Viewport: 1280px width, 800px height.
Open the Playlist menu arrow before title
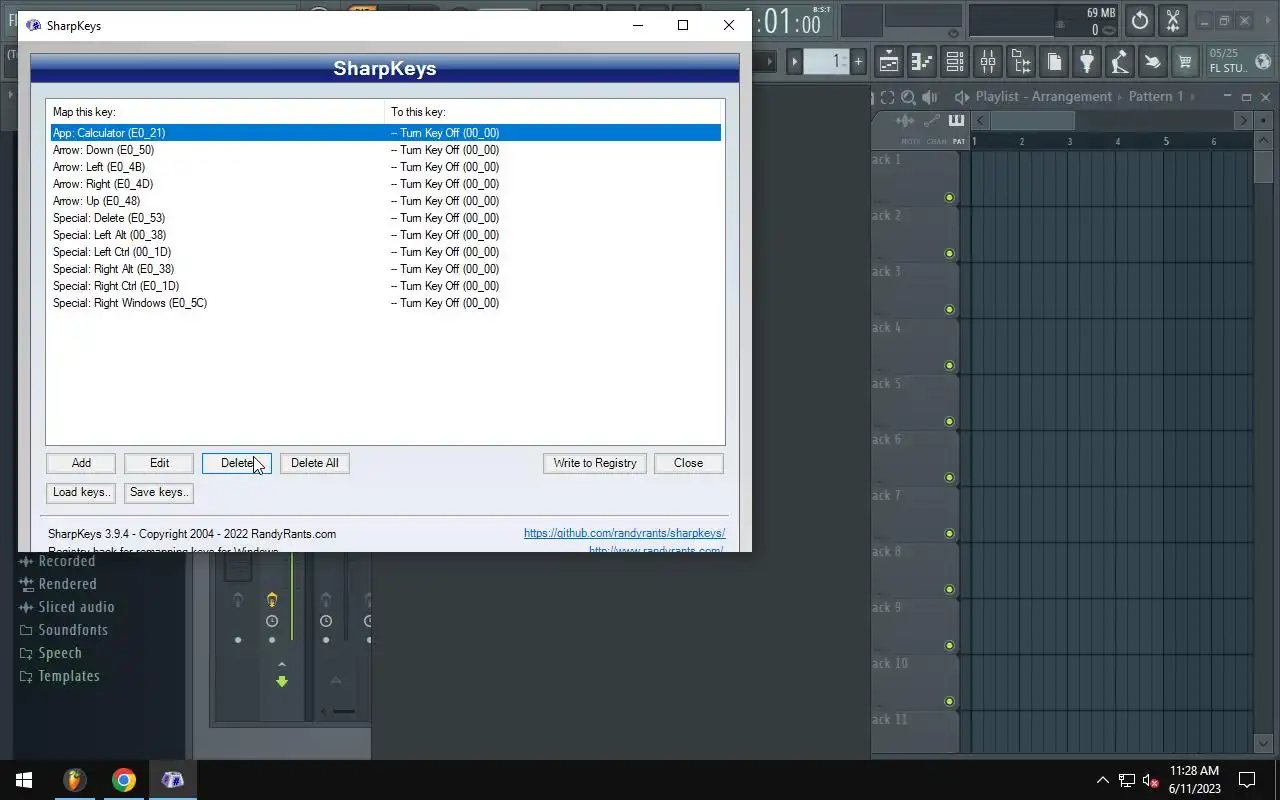(x=961, y=97)
